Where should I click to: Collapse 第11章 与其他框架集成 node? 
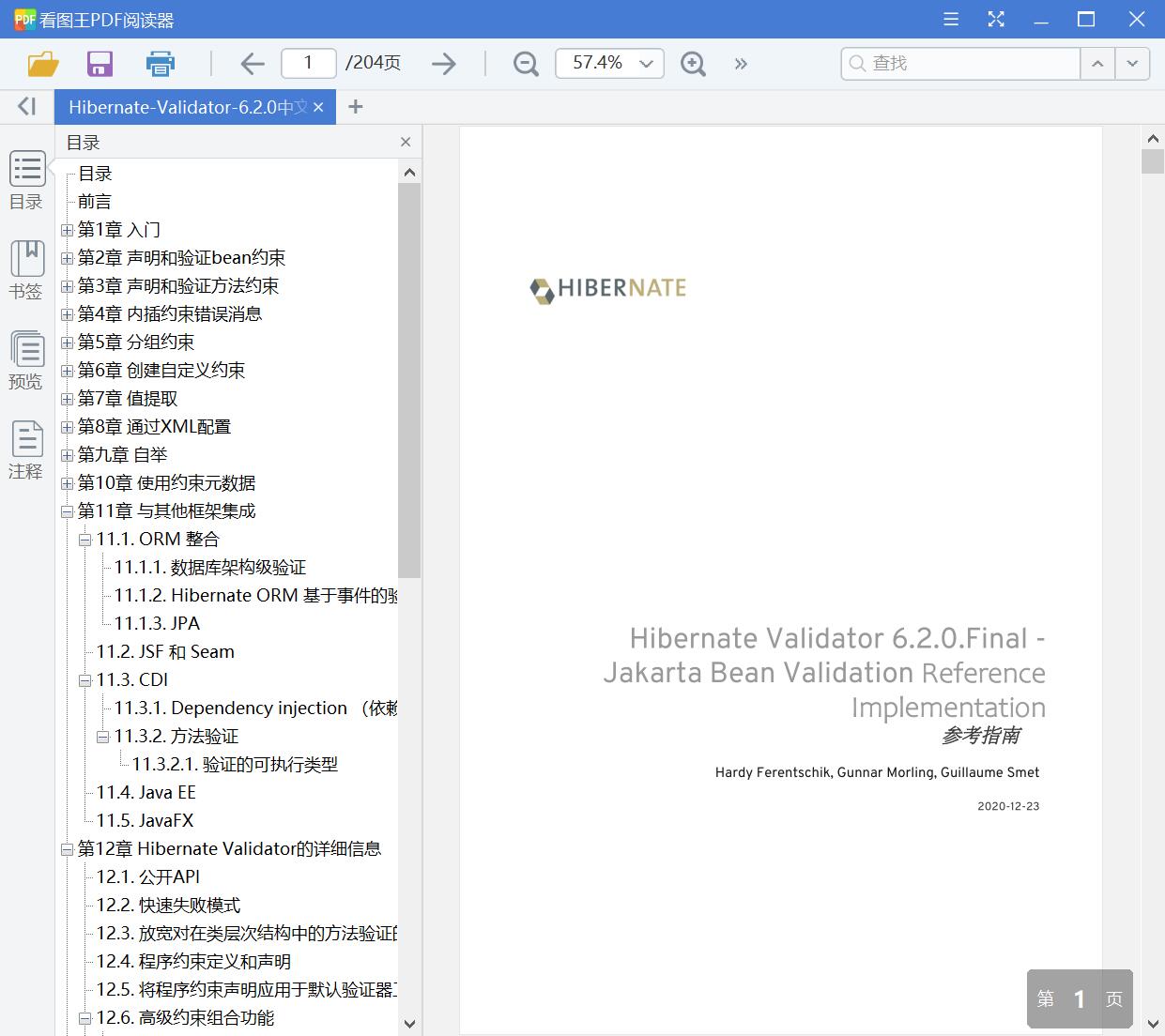[67, 511]
